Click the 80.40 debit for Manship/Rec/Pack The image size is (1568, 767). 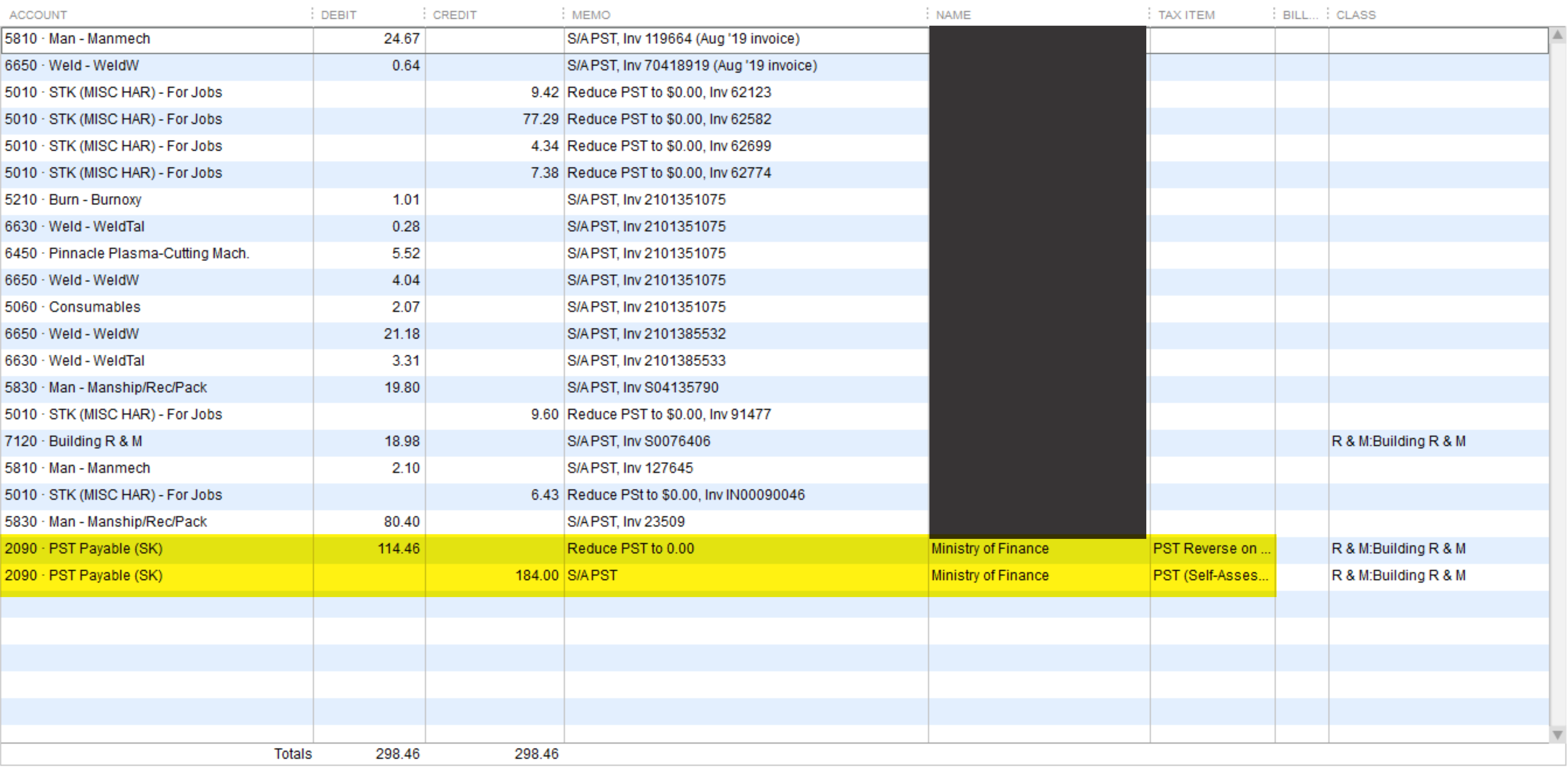[401, 522]
